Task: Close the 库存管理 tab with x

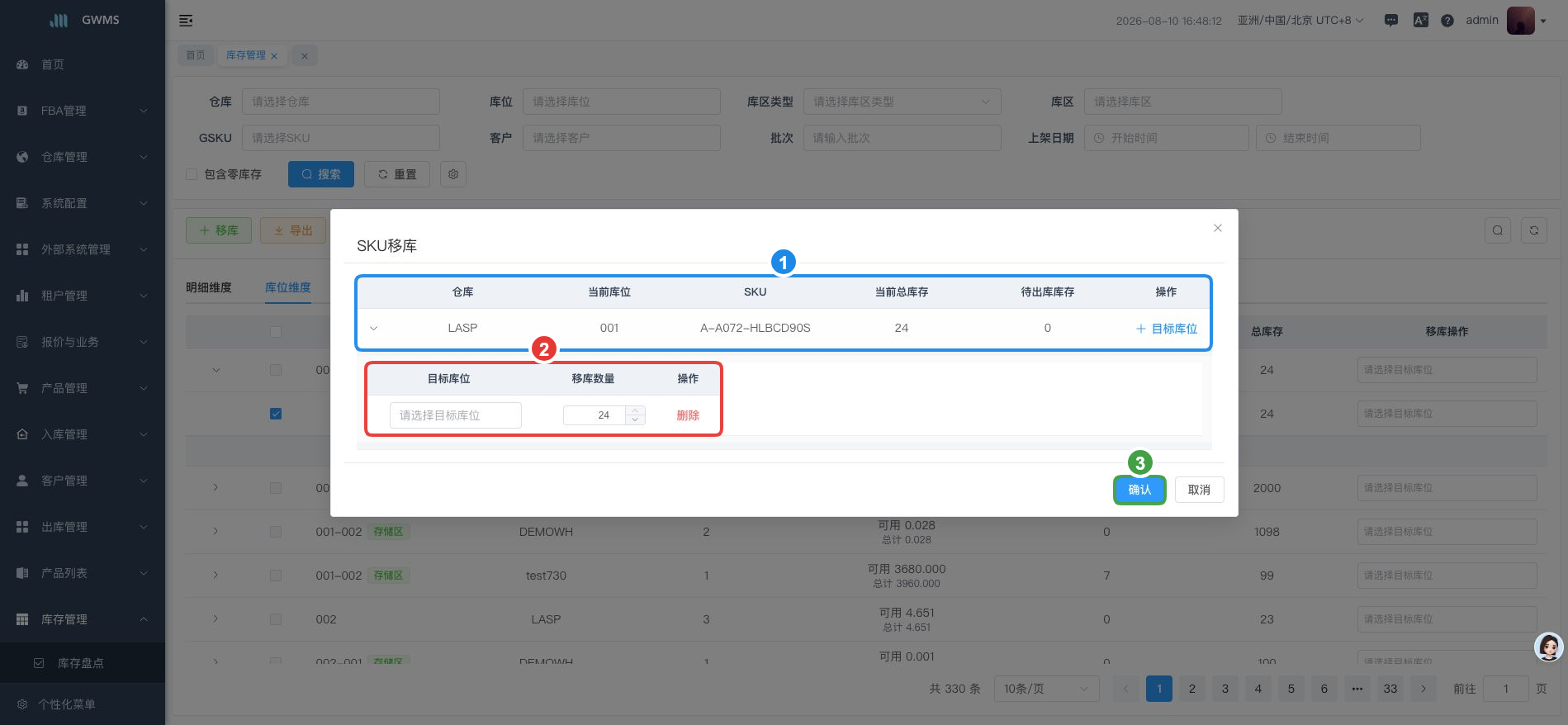Action: pos(274,56)
